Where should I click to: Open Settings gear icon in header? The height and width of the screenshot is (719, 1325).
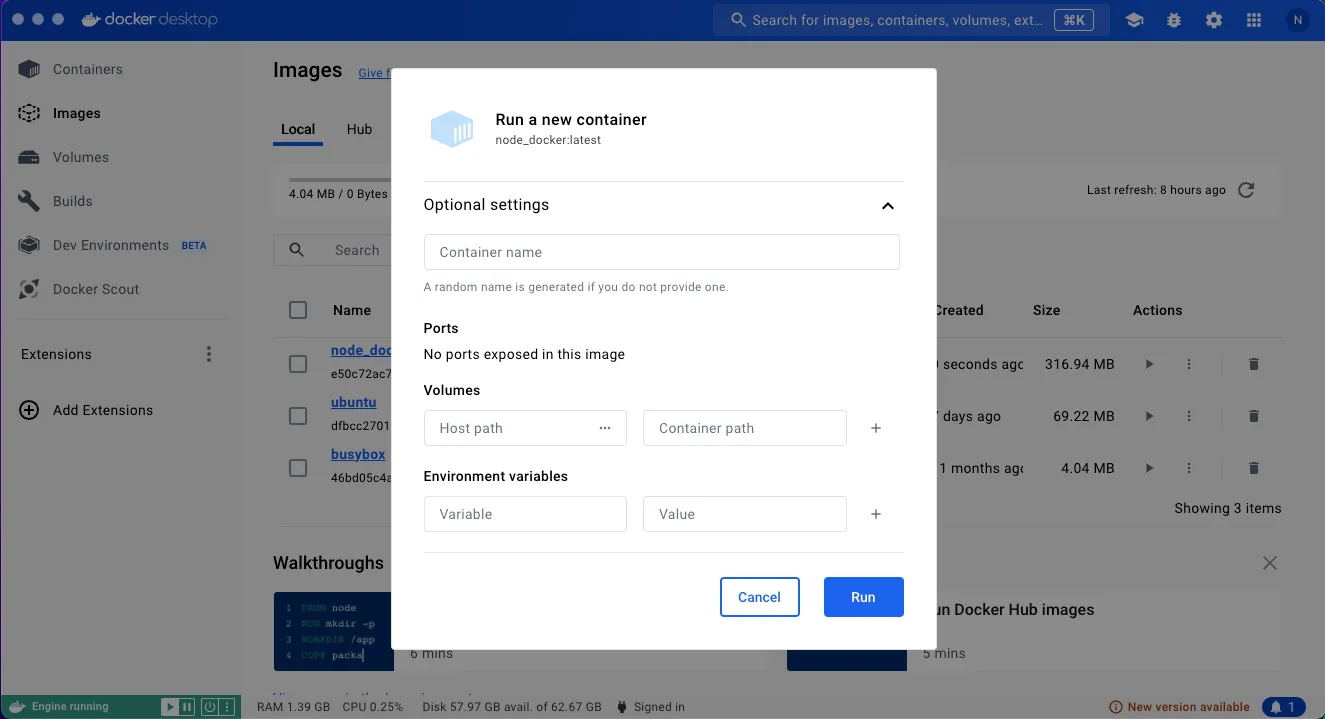point(1214,20)
